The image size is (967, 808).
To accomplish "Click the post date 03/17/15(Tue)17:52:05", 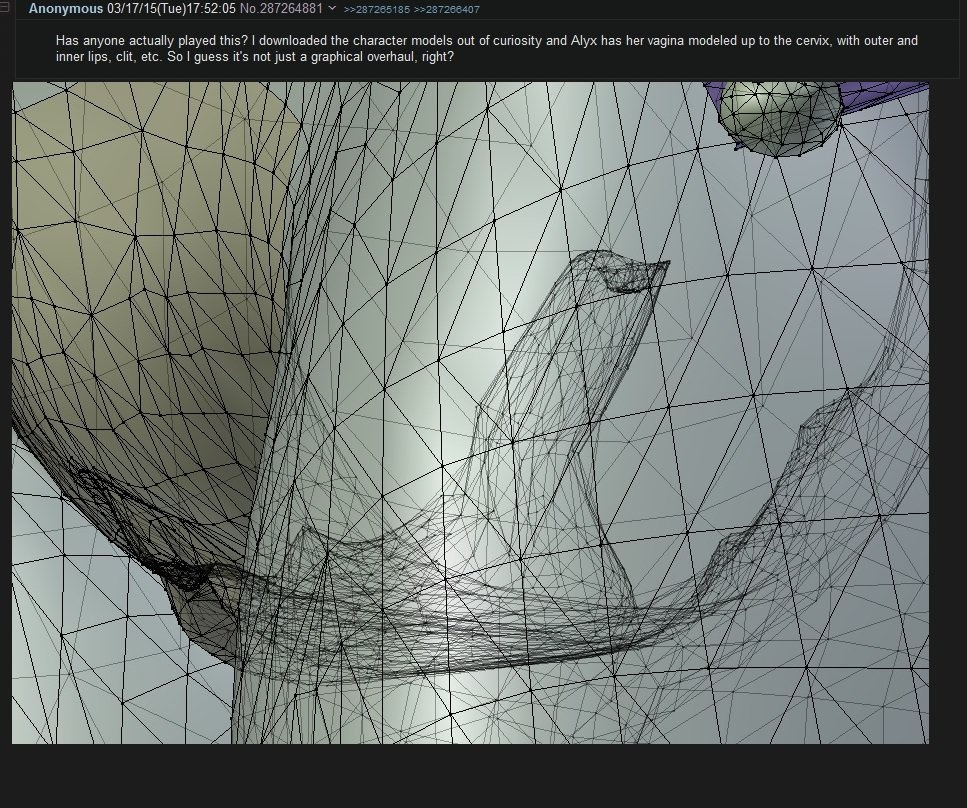I will [171, 9].
